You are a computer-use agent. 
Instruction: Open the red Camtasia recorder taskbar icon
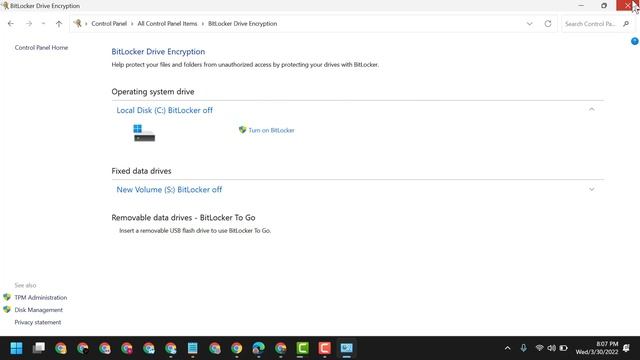coord(324,348)
